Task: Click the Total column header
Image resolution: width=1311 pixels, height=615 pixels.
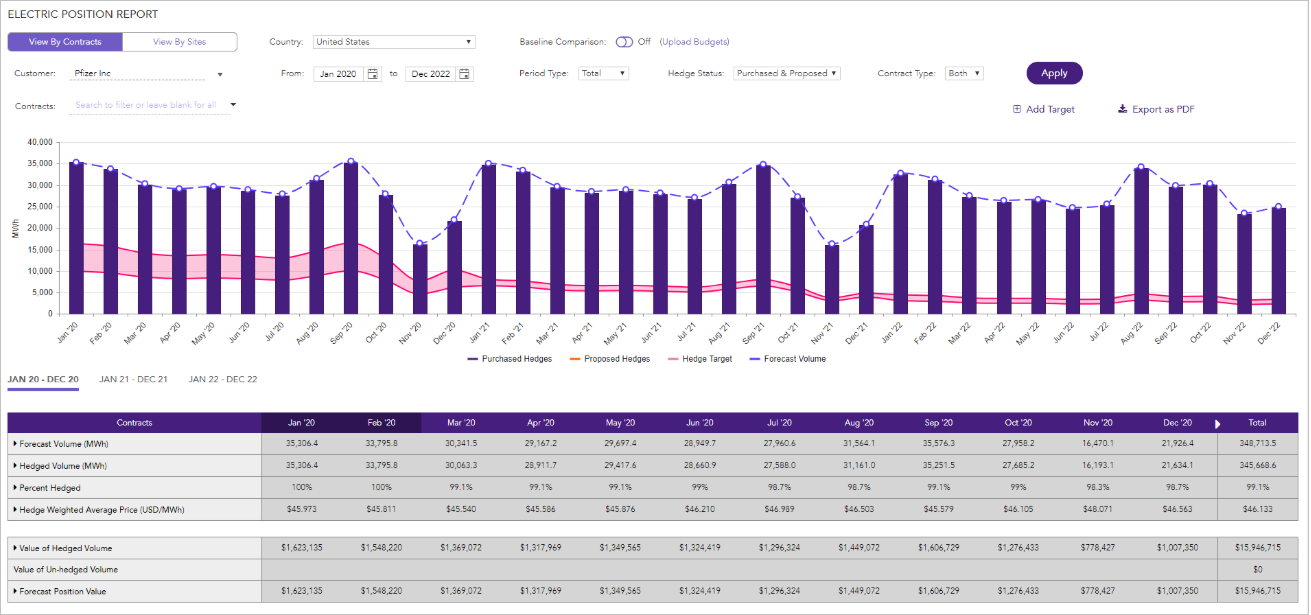Action: [x=1257, y=423]
